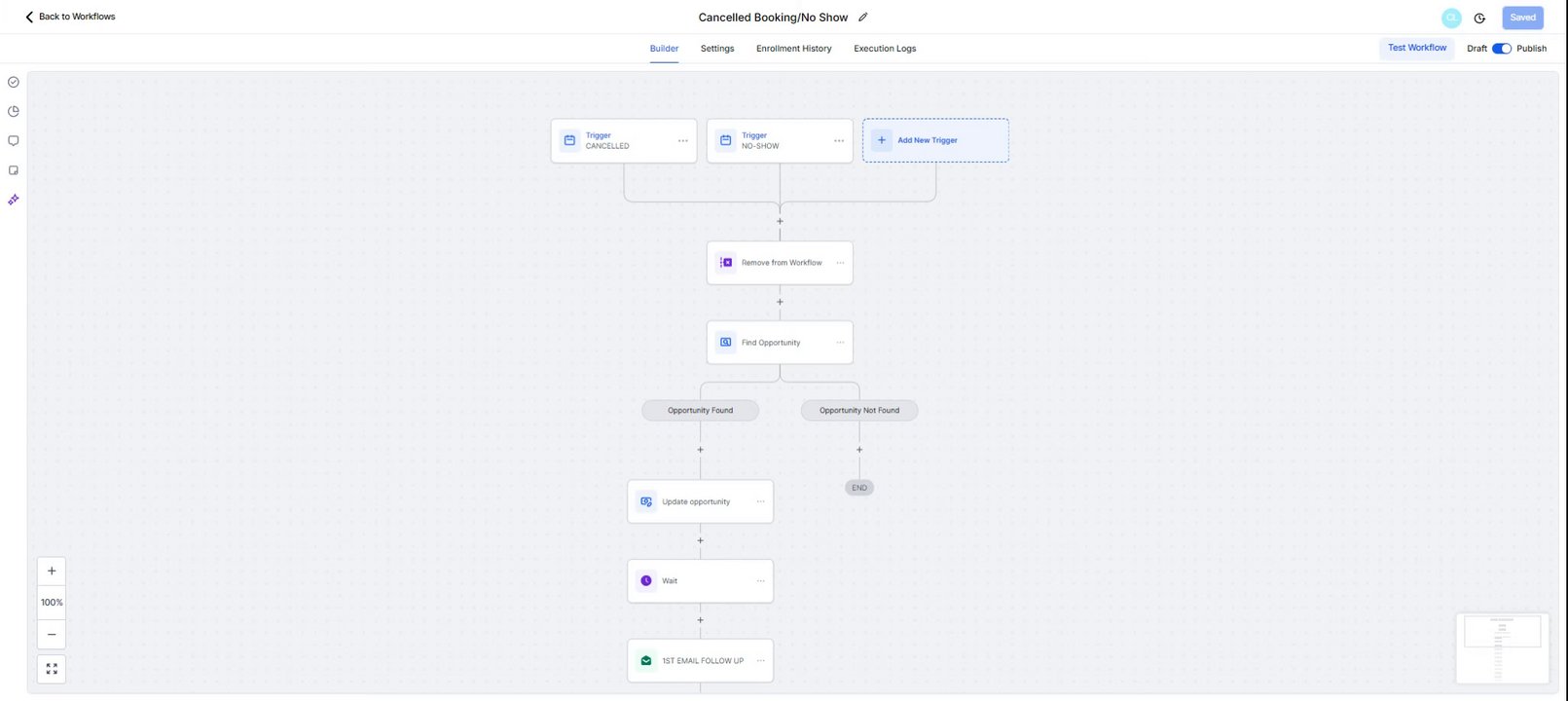Select the Opportunity Found branch
The image size is (1568, 701).
[x=700, y=411]
